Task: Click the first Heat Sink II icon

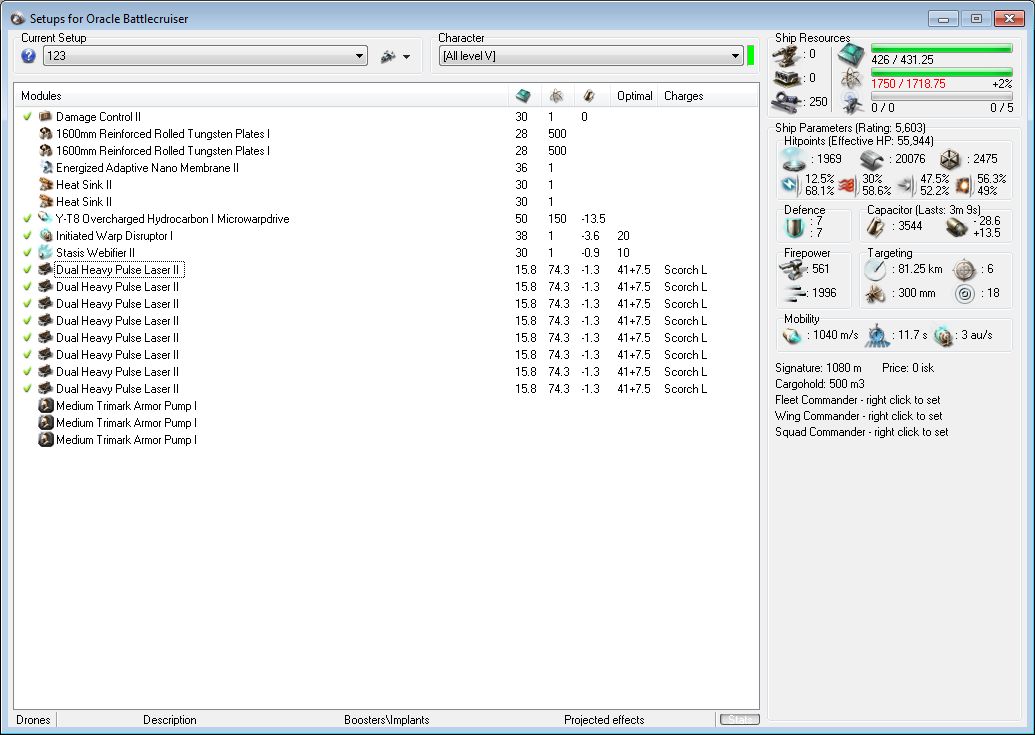Action: [x=46, y=185]
